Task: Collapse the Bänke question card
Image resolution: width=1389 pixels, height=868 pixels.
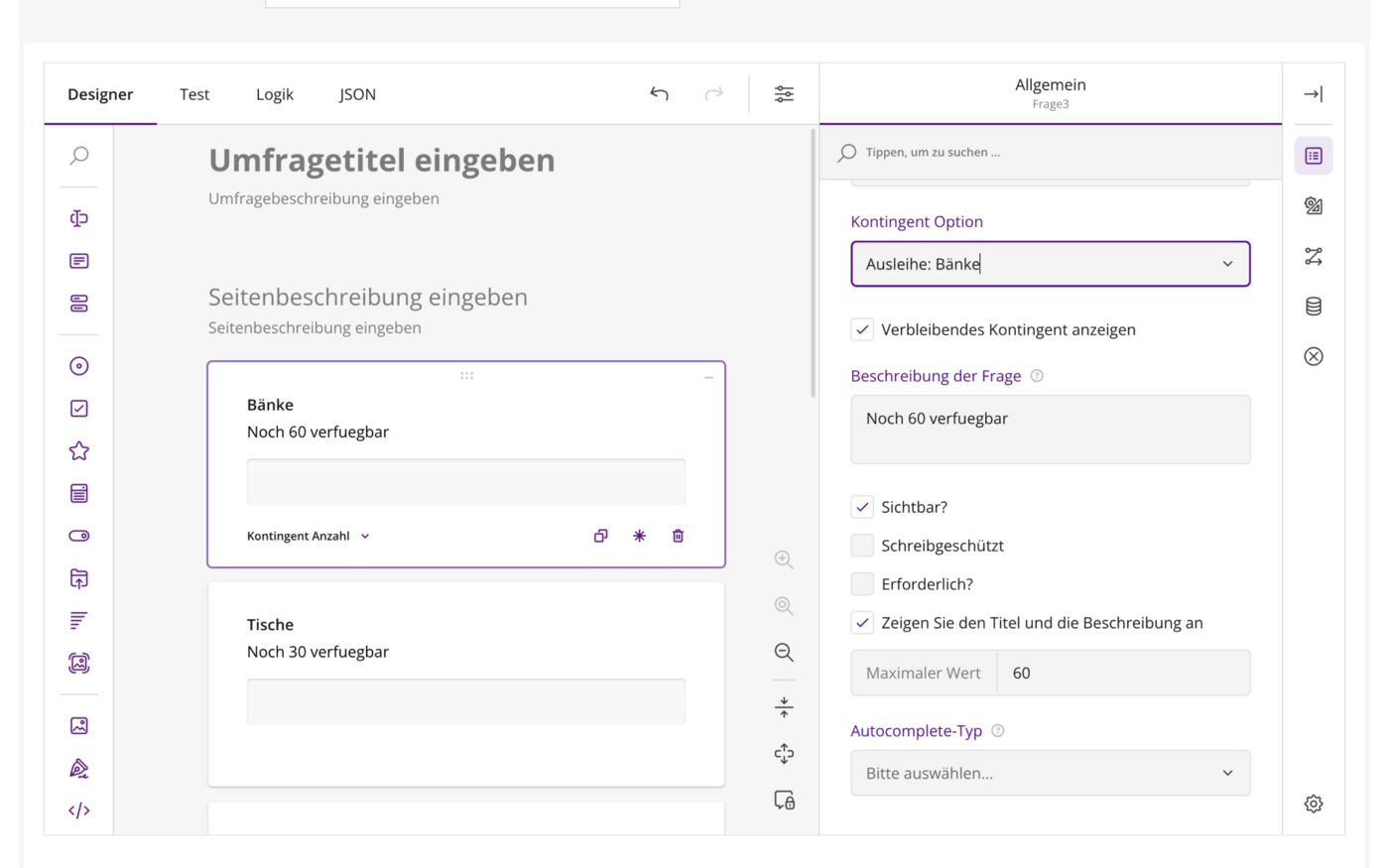Action: click(708, 378)
